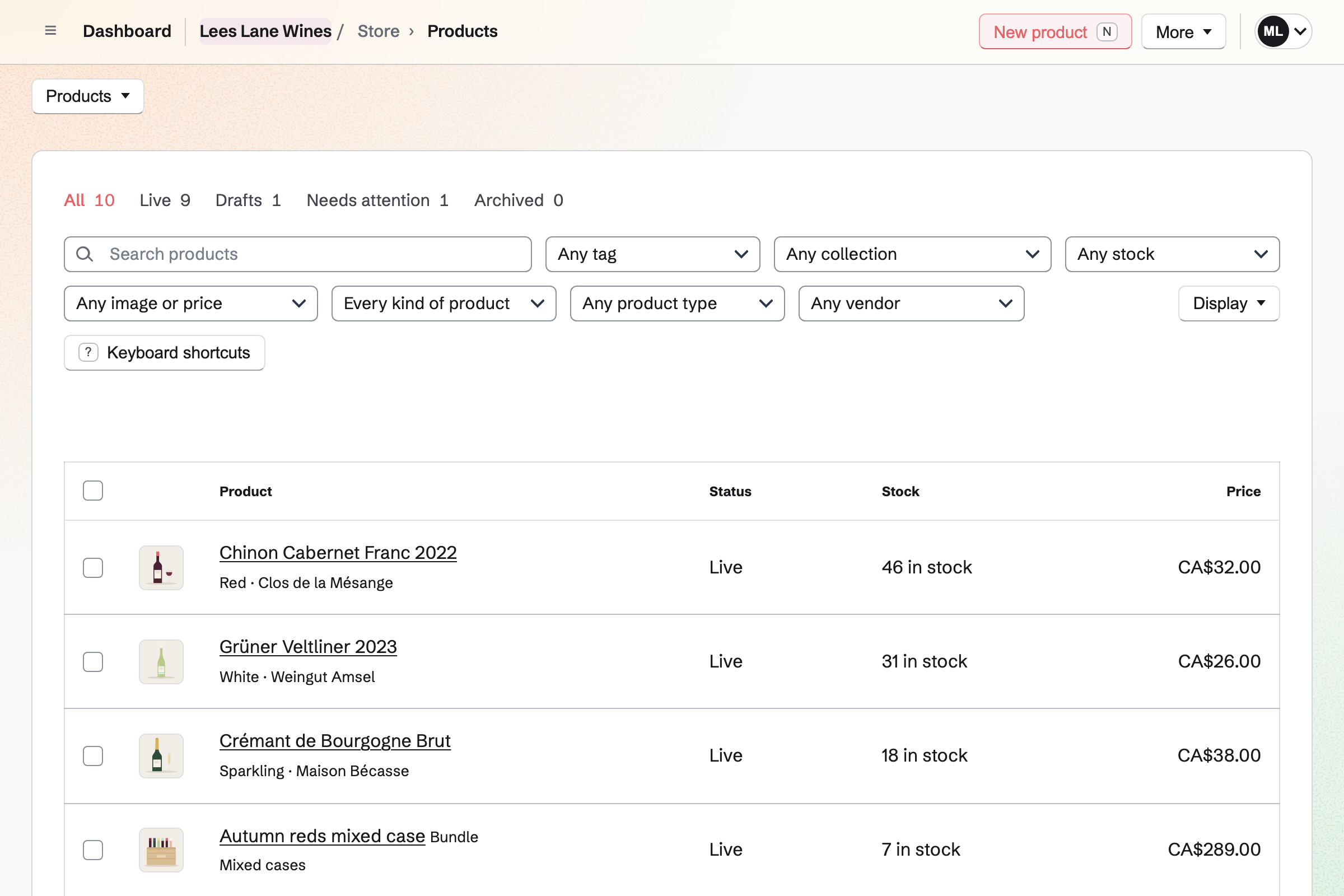This screenshot has height=896, width=1344.
Task: Open the Display options menu
Action: pyautogui.click(x=1229, y=304)
